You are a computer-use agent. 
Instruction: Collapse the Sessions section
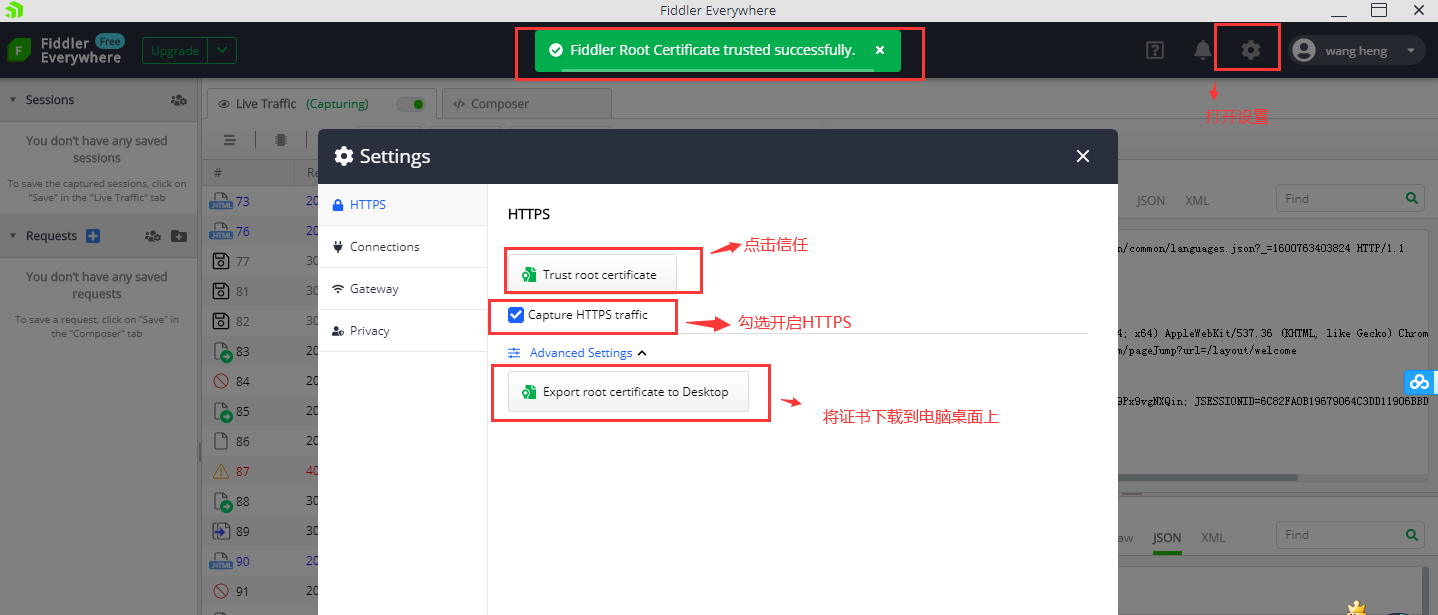pyautogui.click(x=13, y=100)
